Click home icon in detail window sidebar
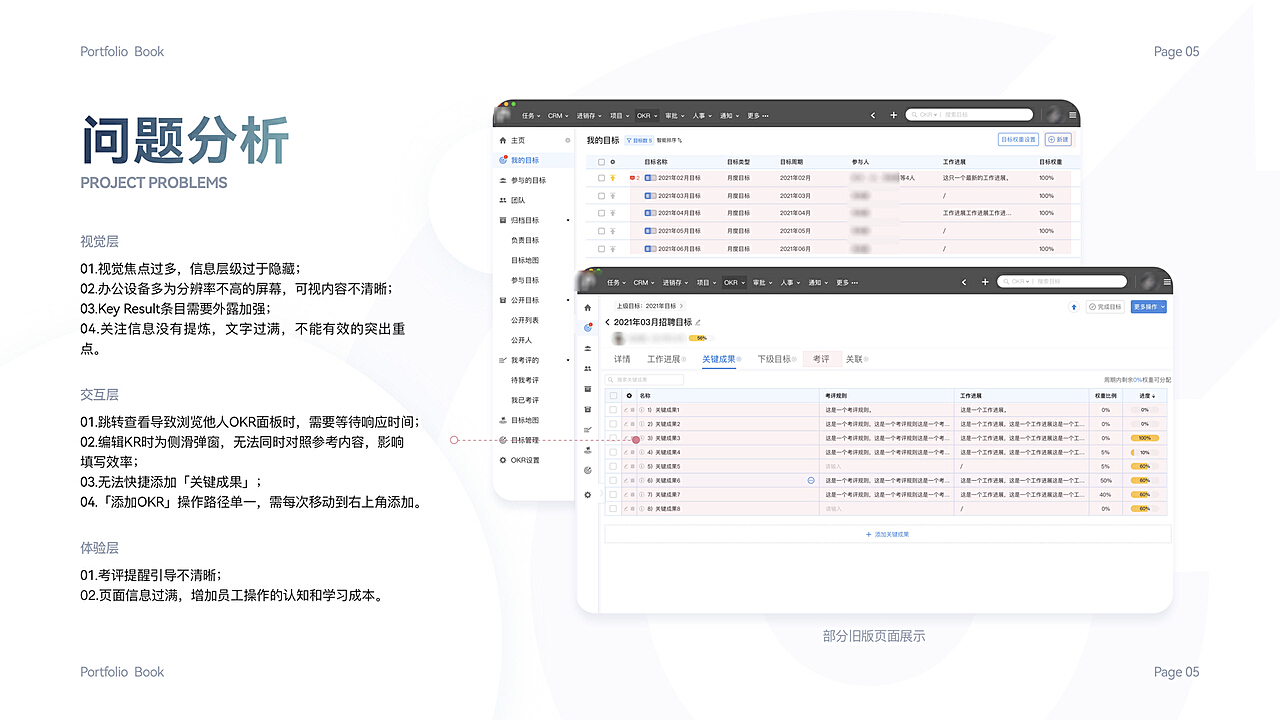 (588, 308)
